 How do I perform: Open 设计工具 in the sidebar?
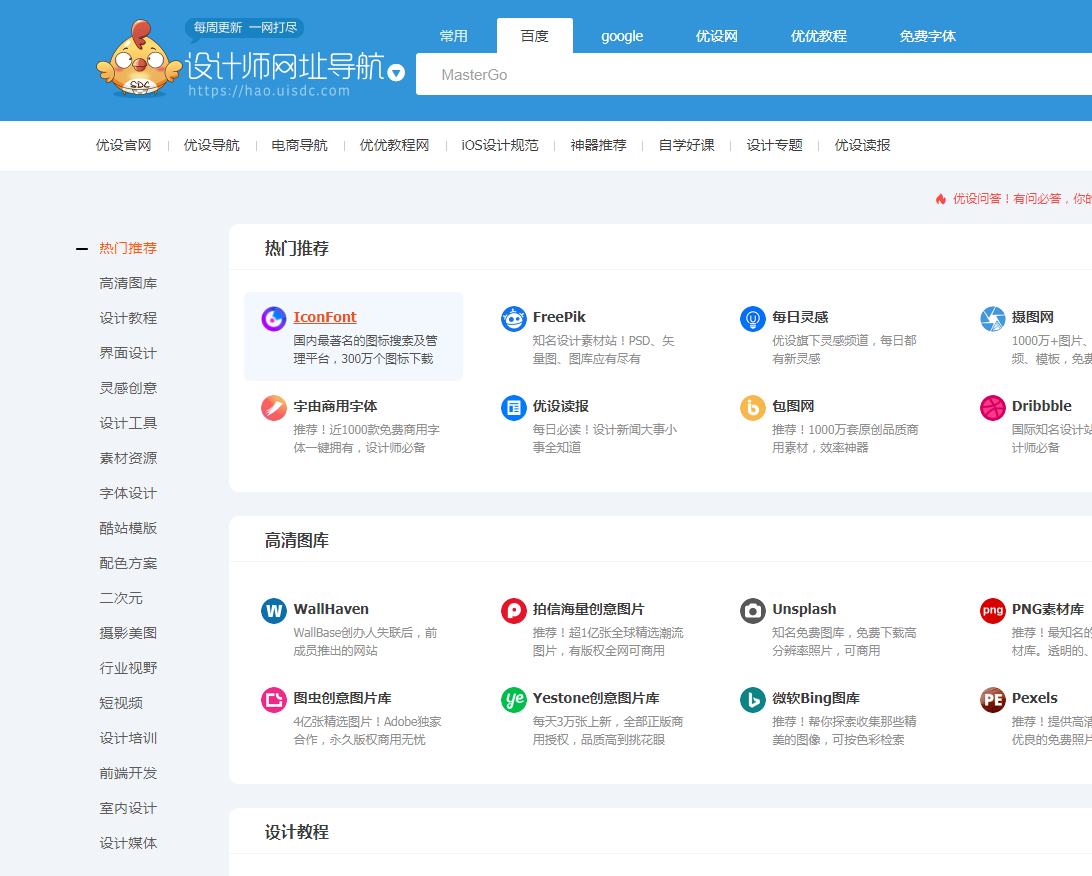pos(128,423)
